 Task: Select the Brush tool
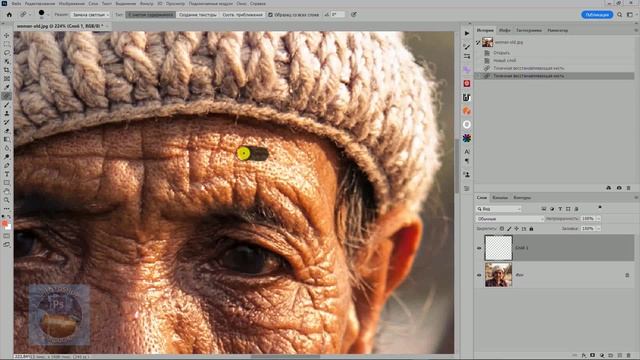[x=7, y=105]
